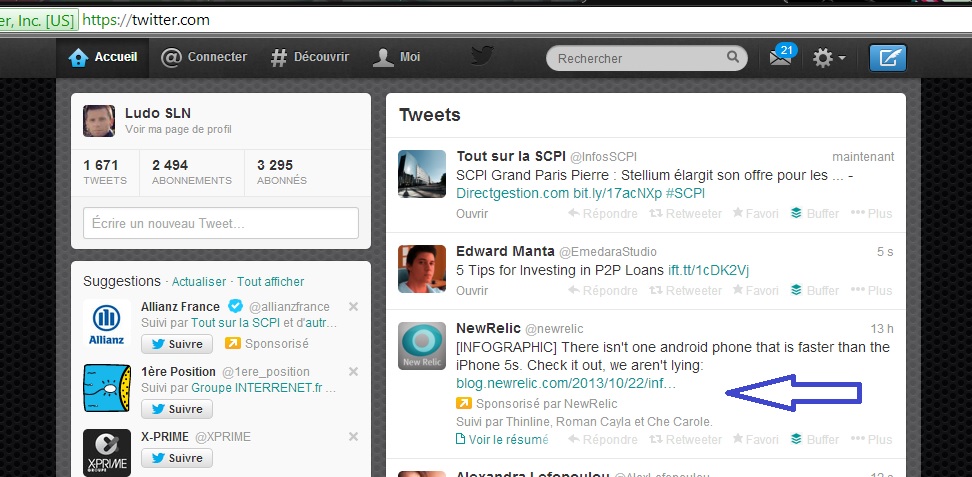Click the Allianz France account name
Image resolution: width=972 pixels, height=477 pixels.
(x=180, y=306)
